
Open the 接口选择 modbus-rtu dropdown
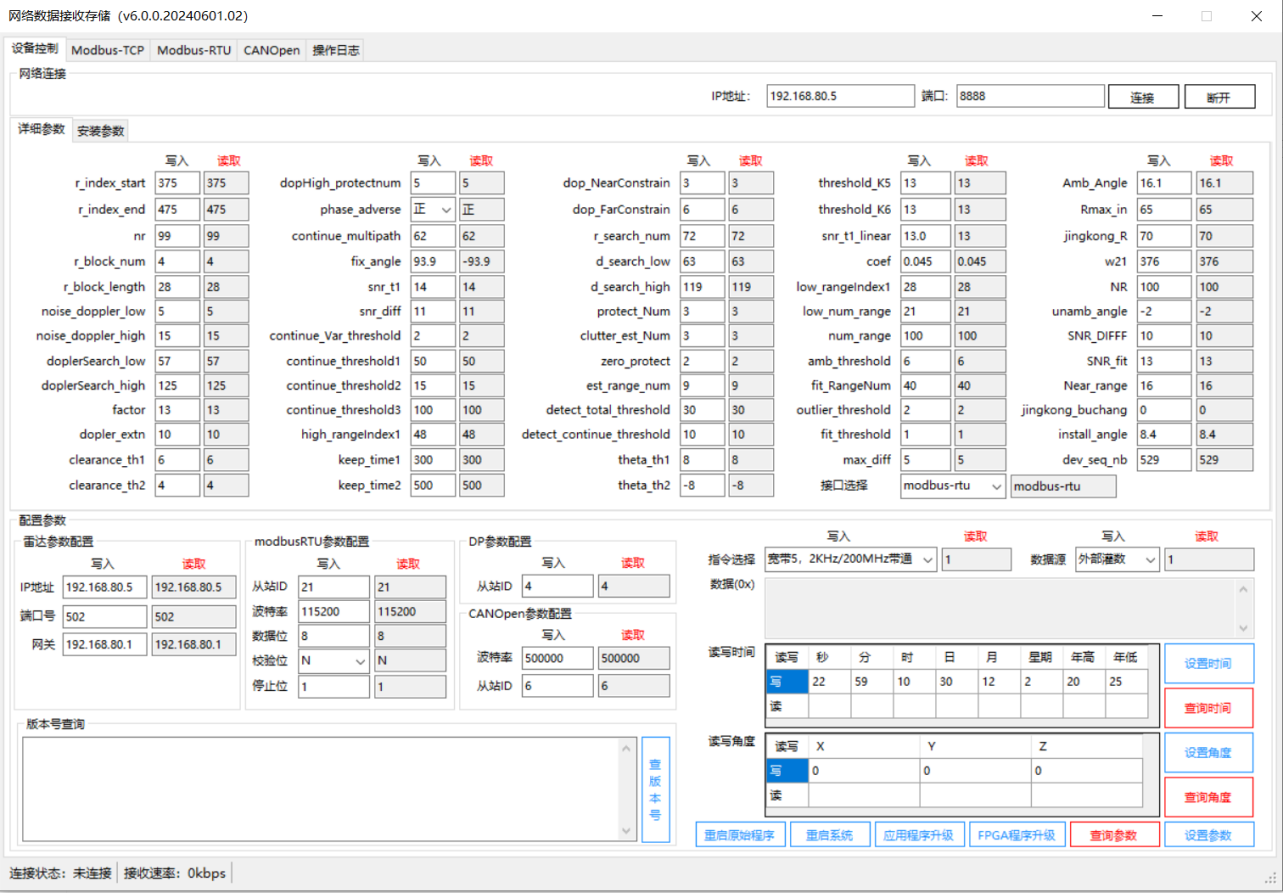(x=995, y=486)
